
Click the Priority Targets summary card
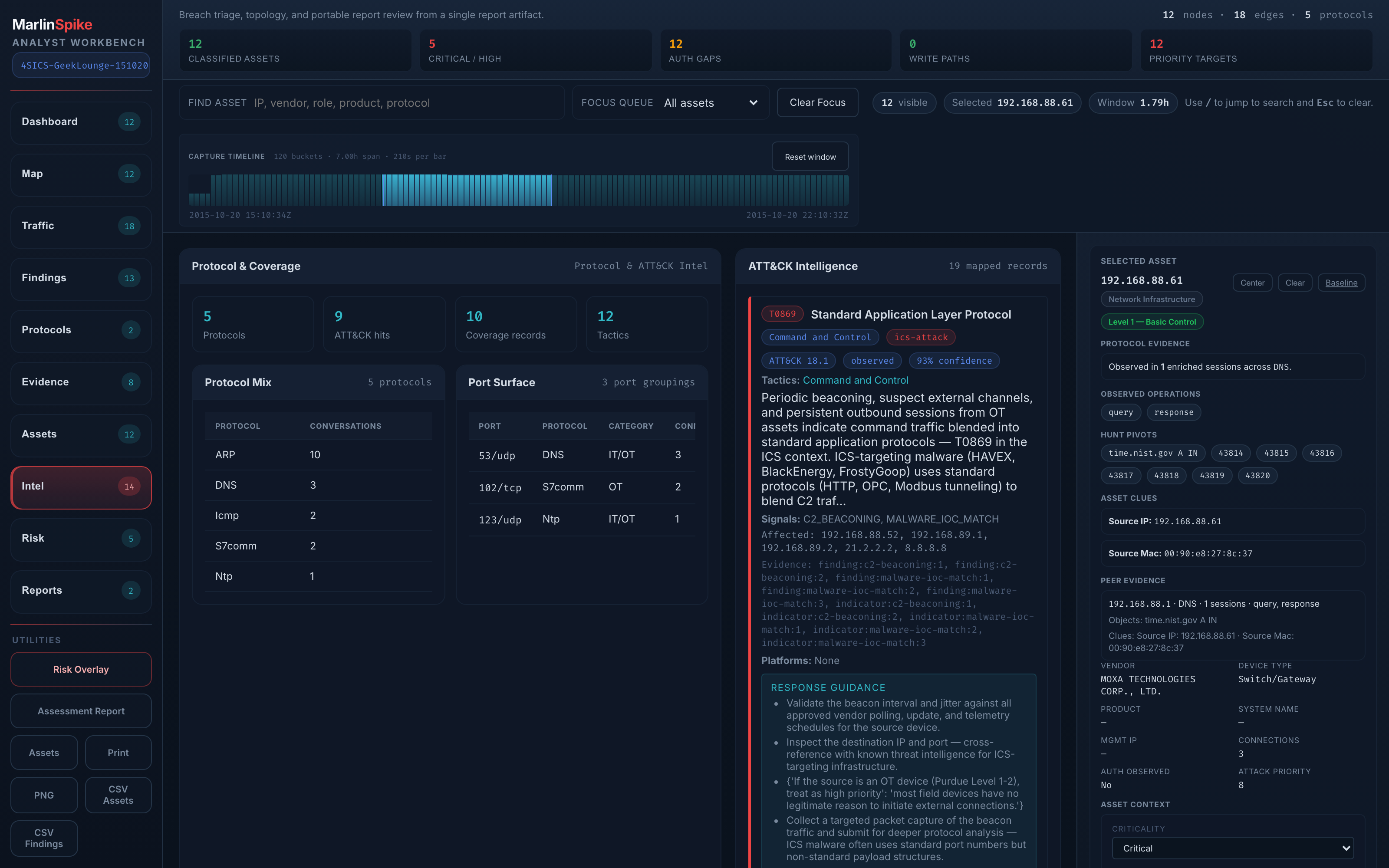(1257, 50)
